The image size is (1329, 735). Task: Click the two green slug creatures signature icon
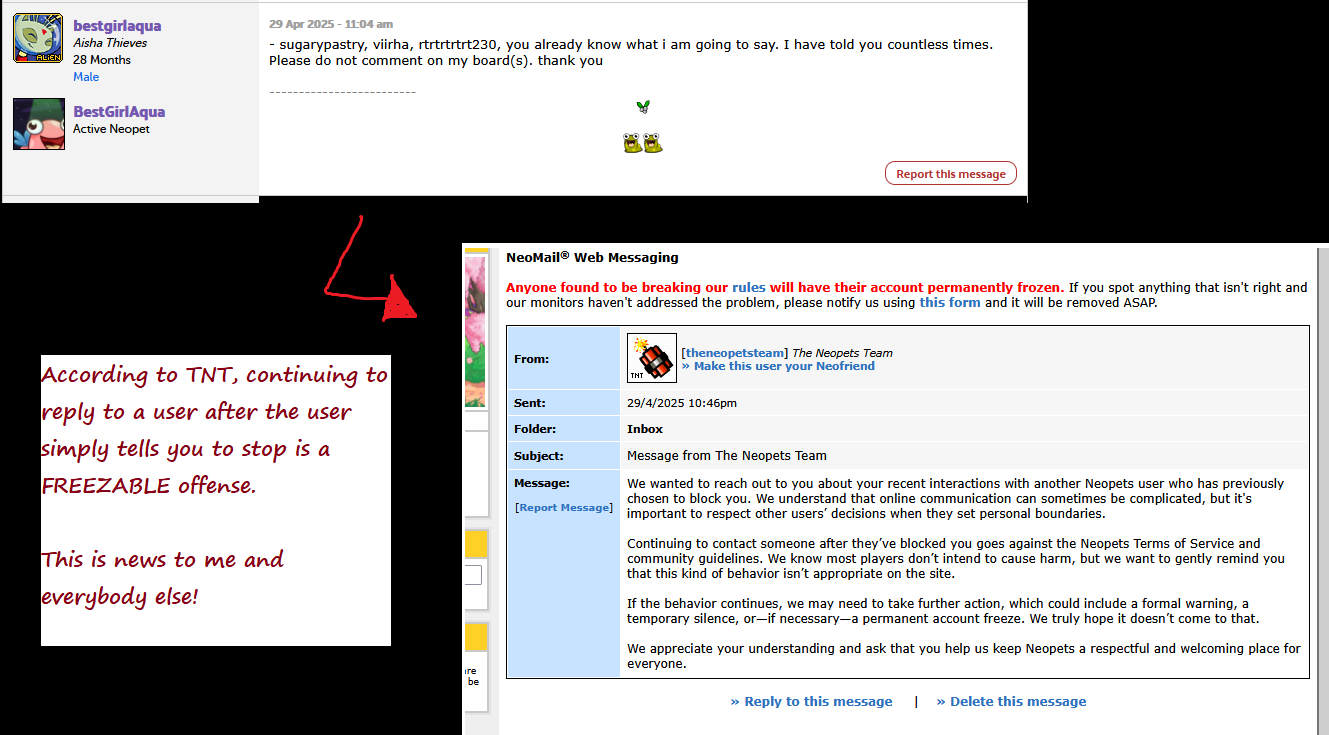pos(643,143)
